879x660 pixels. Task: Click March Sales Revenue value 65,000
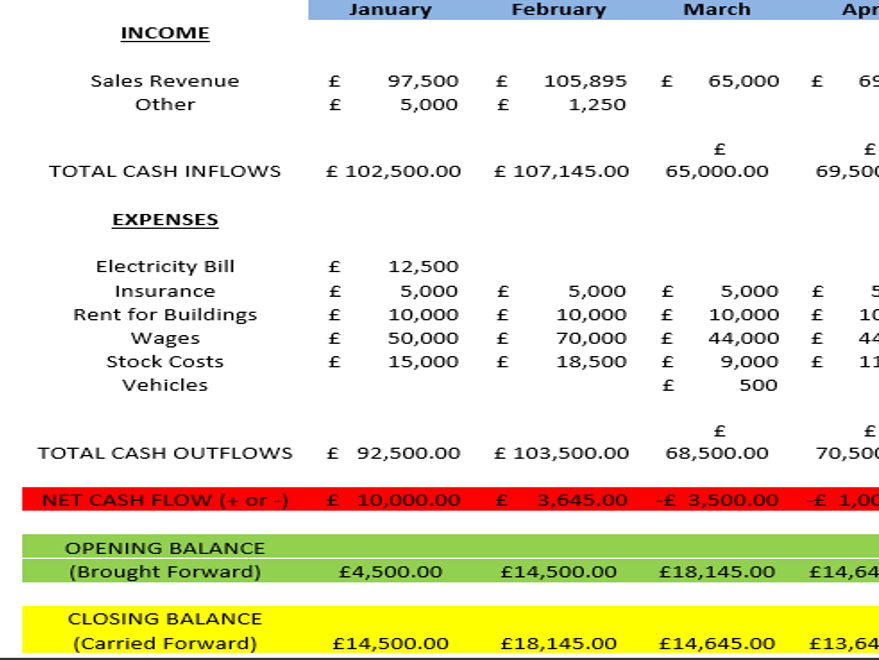pyautogui.click(x=744, y=81)
